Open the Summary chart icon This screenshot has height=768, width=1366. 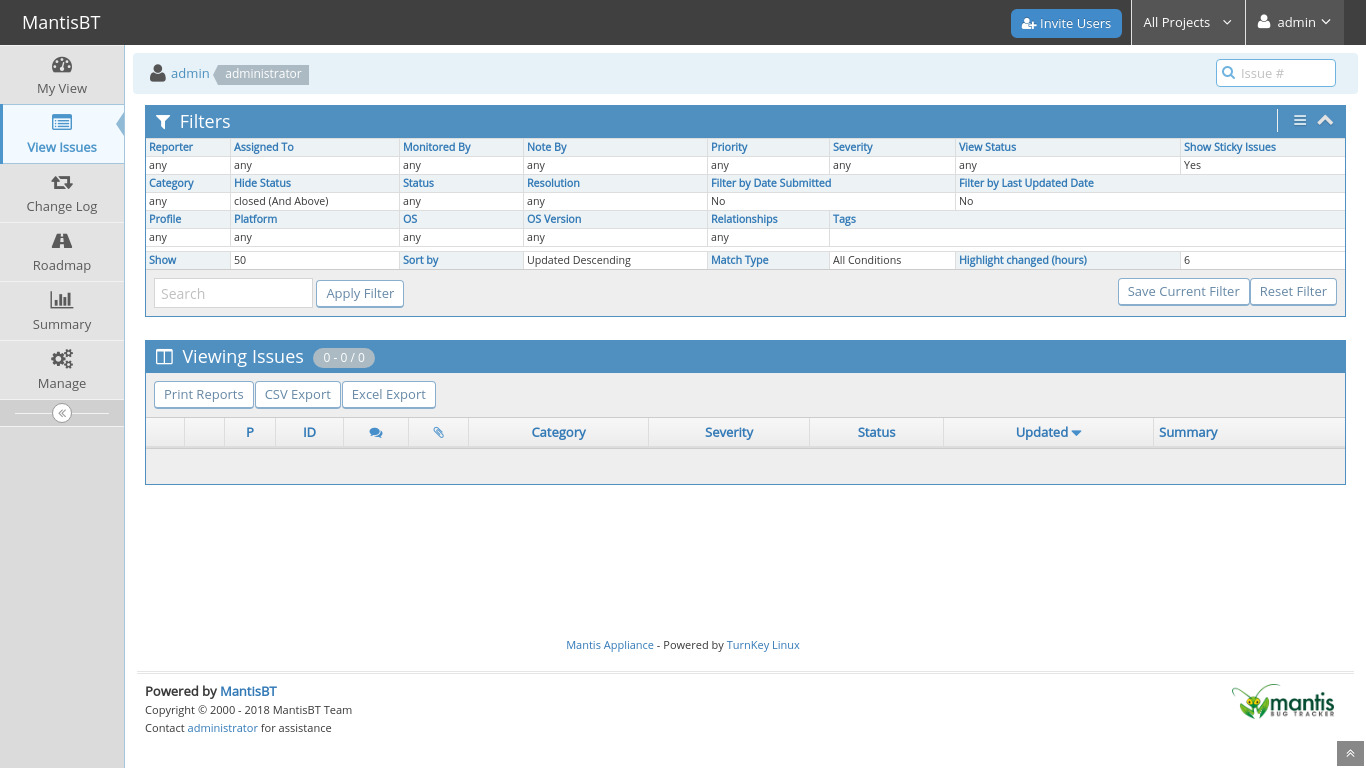[62, 300]
